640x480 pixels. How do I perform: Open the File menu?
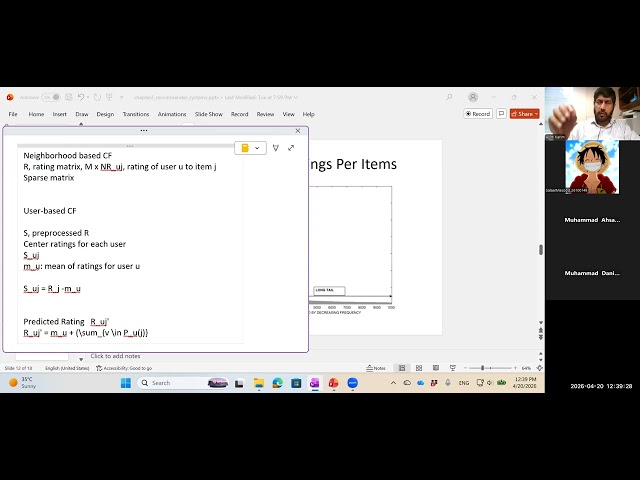point(13,114)
